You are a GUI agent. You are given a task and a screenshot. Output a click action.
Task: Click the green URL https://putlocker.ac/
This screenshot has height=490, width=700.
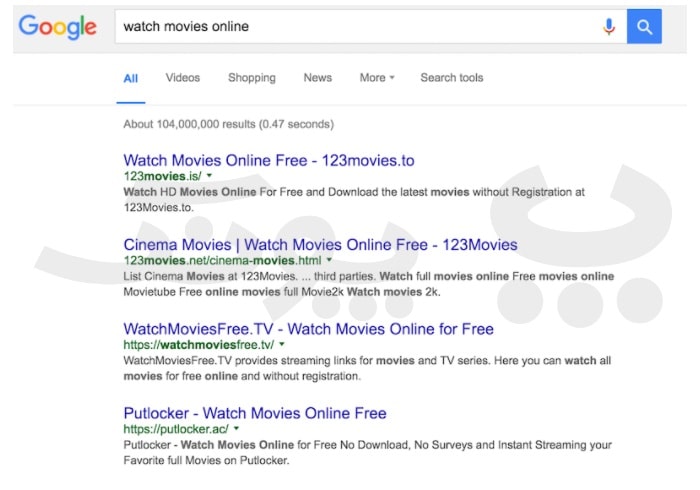[176, 429]
